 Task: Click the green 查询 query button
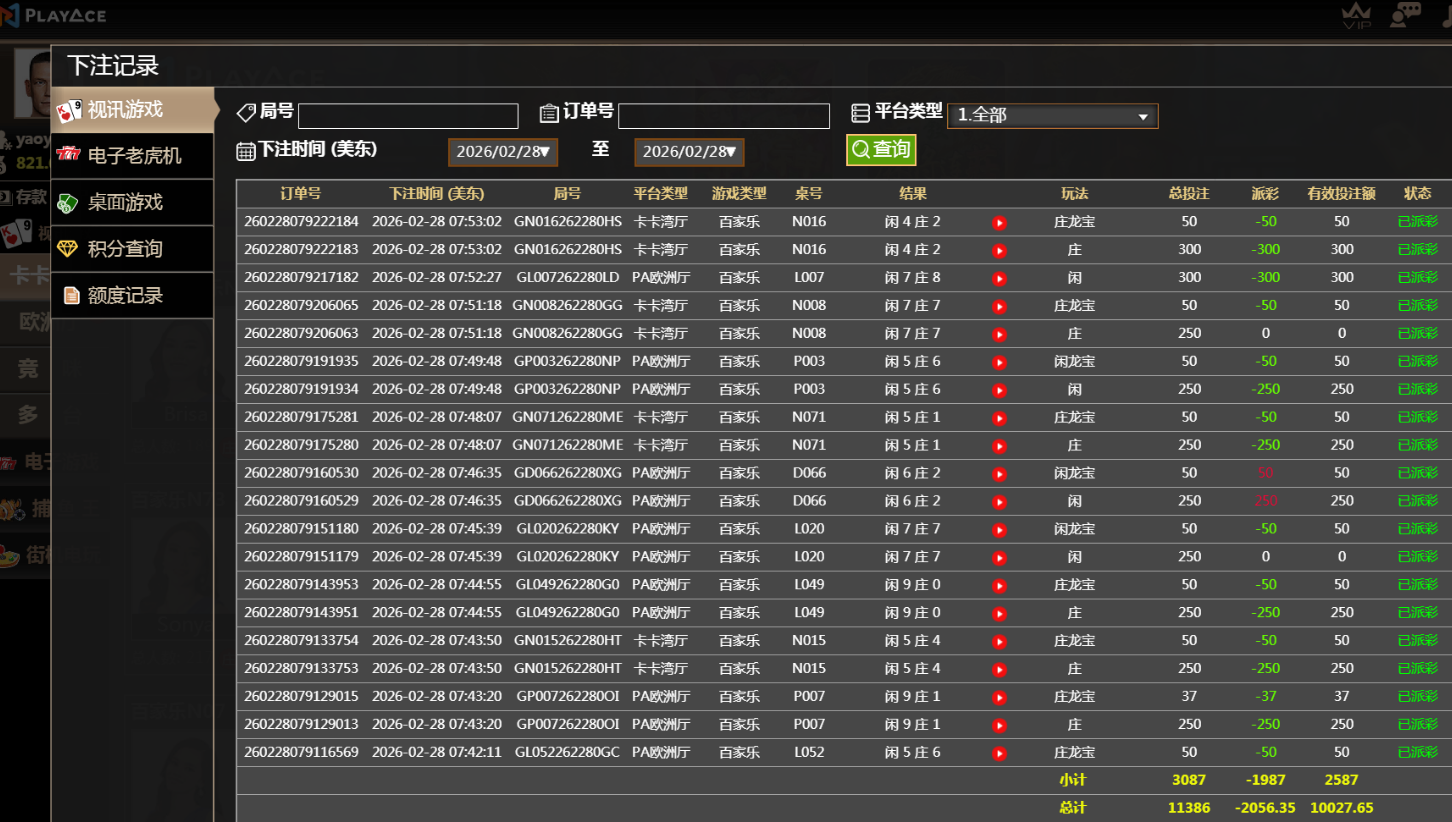tap(880, 149)
